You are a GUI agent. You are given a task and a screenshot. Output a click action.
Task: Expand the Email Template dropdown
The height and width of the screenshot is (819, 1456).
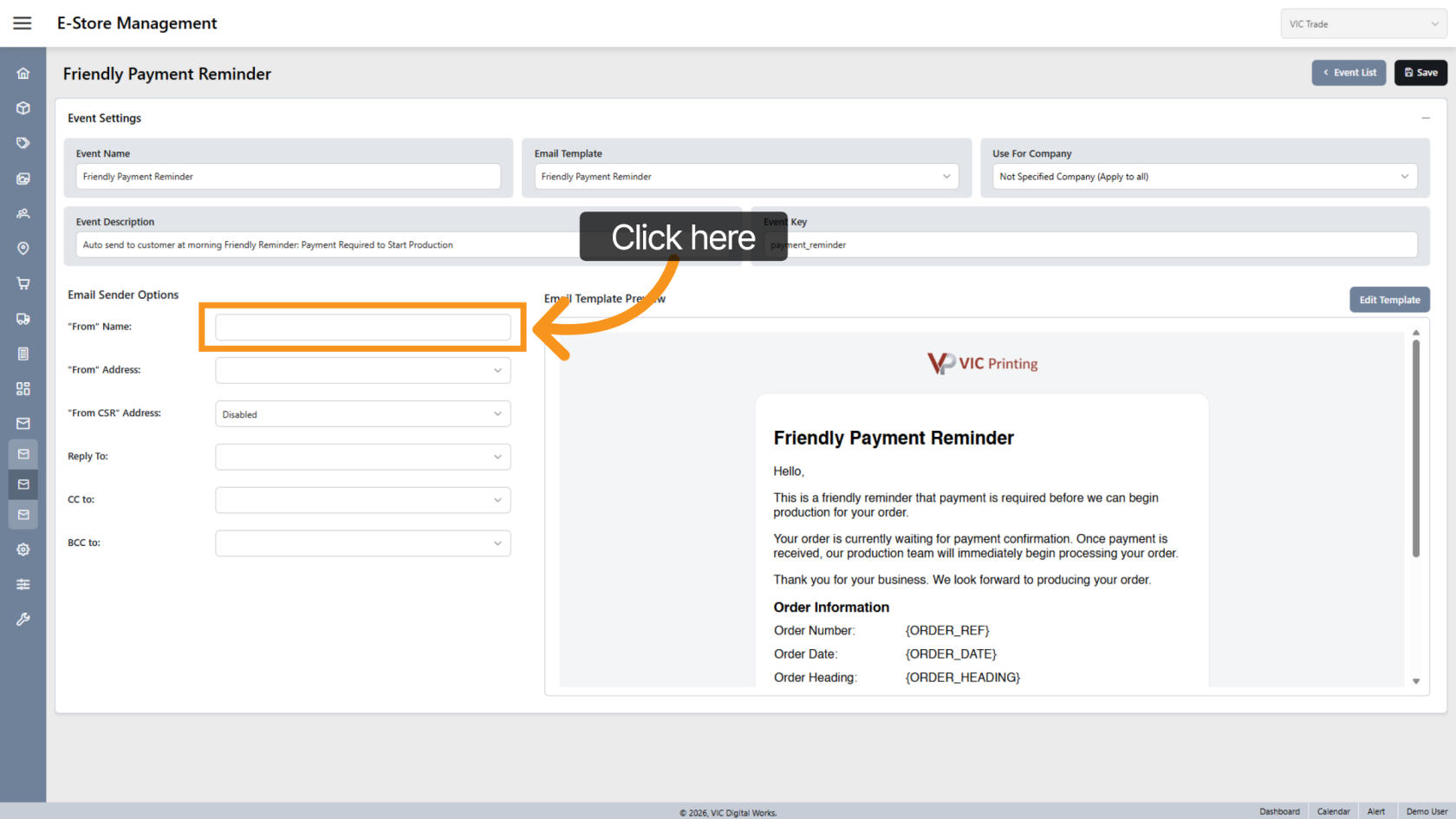coord(746,177)
